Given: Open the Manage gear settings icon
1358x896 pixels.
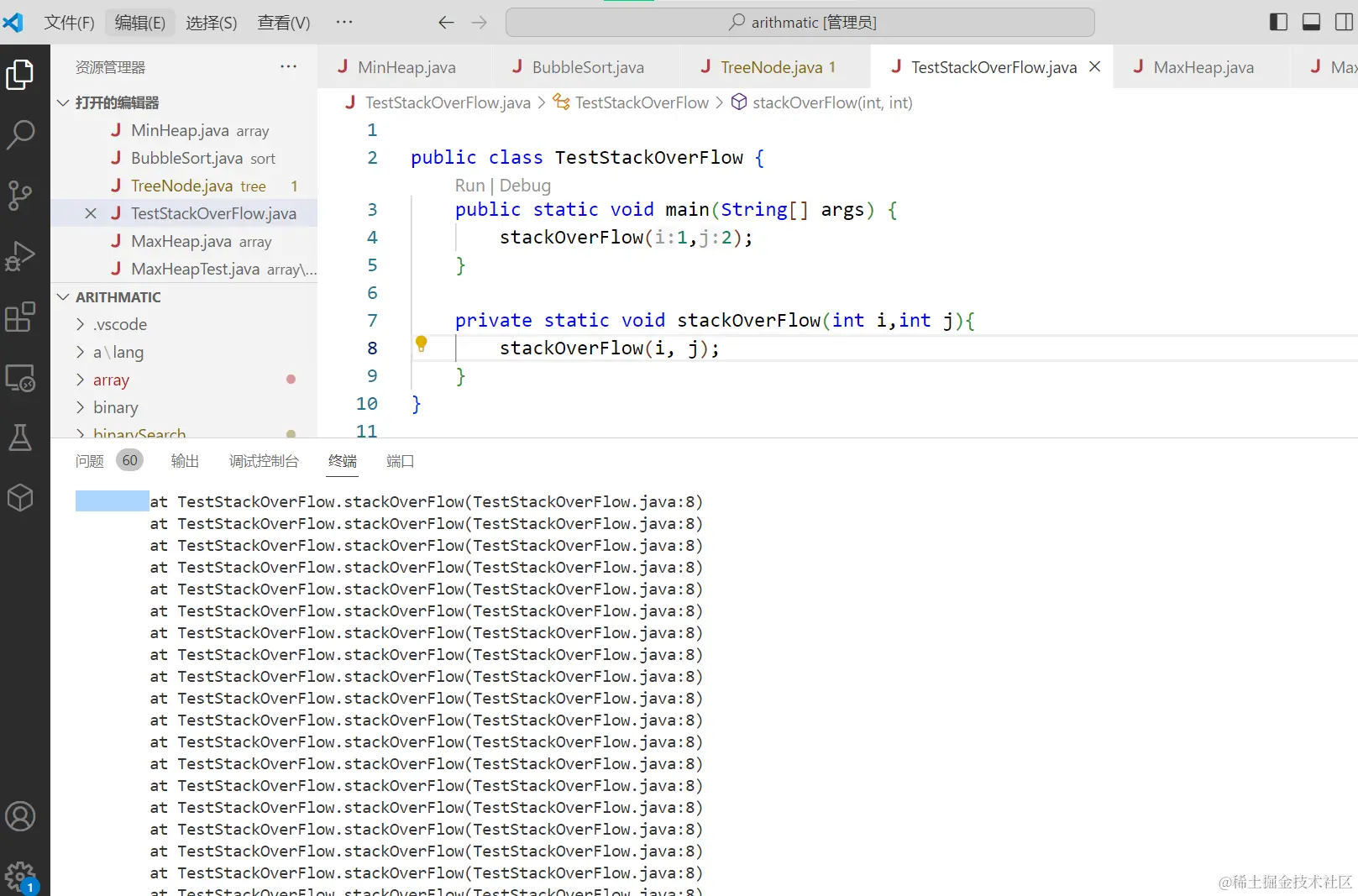Looking at the screenshot, I should 20,876.
